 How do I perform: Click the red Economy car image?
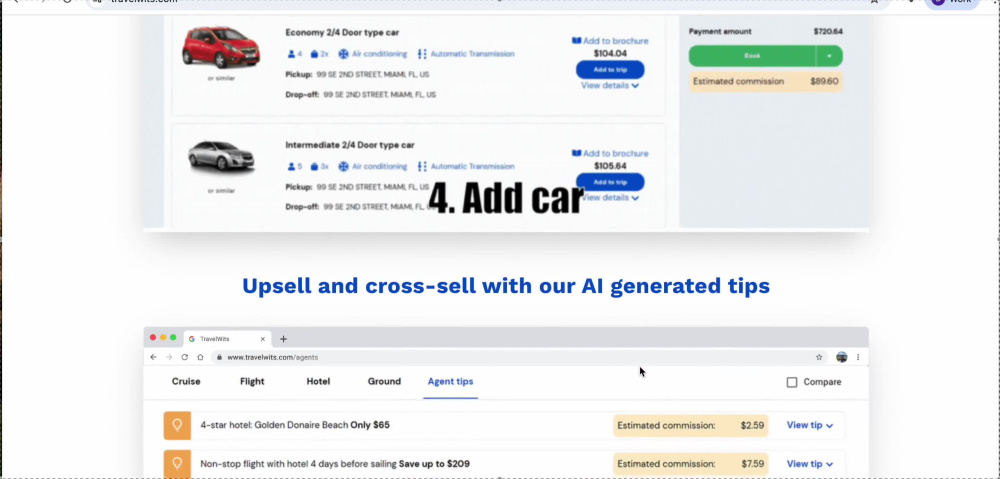[x=221, y=48]
